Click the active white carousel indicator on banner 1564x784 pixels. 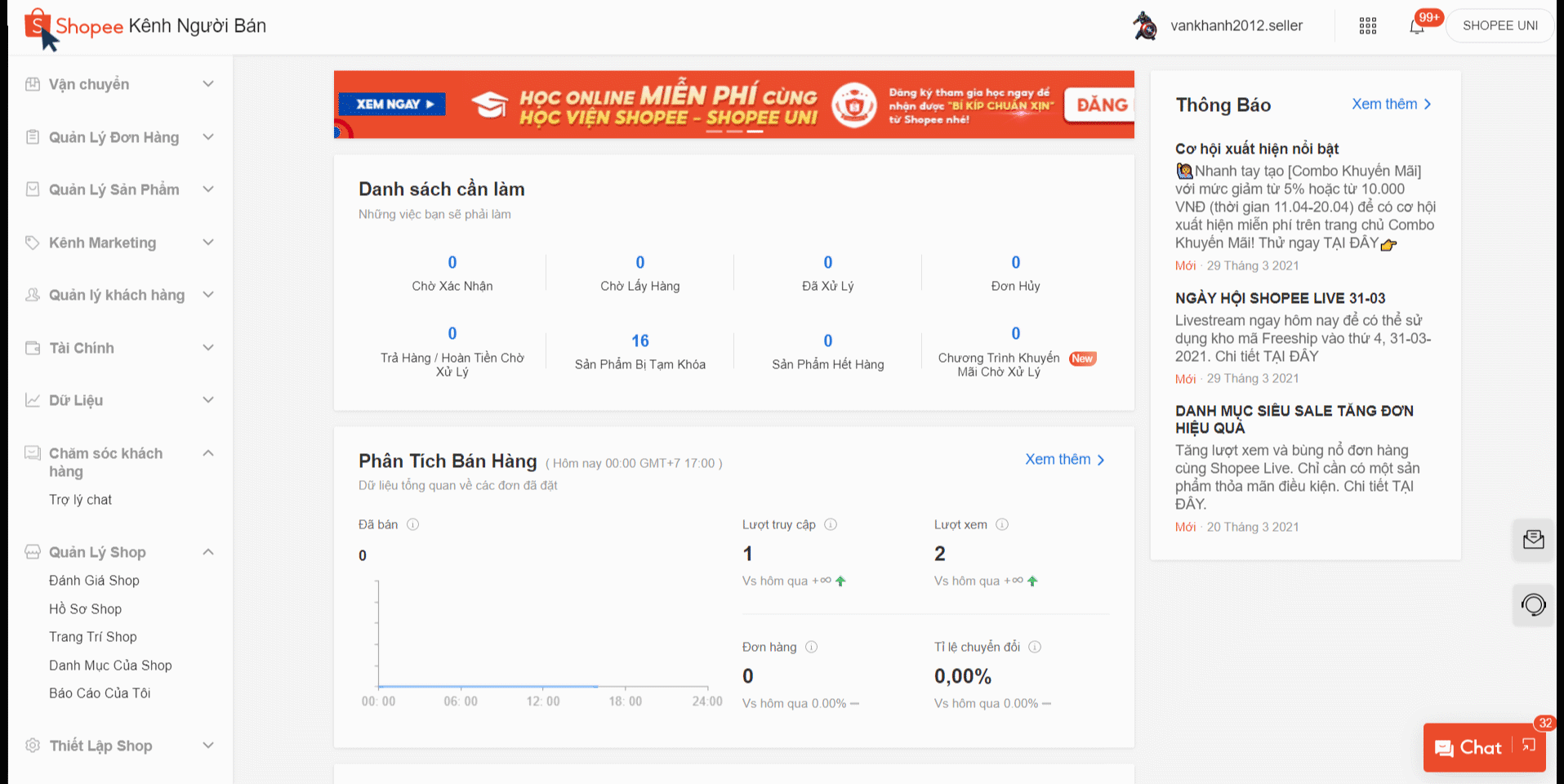coord(755,131)
